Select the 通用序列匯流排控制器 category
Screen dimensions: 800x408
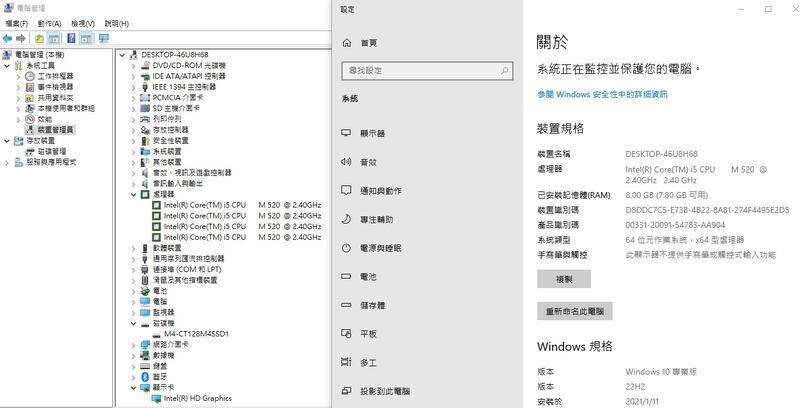(x=188, y=259)
